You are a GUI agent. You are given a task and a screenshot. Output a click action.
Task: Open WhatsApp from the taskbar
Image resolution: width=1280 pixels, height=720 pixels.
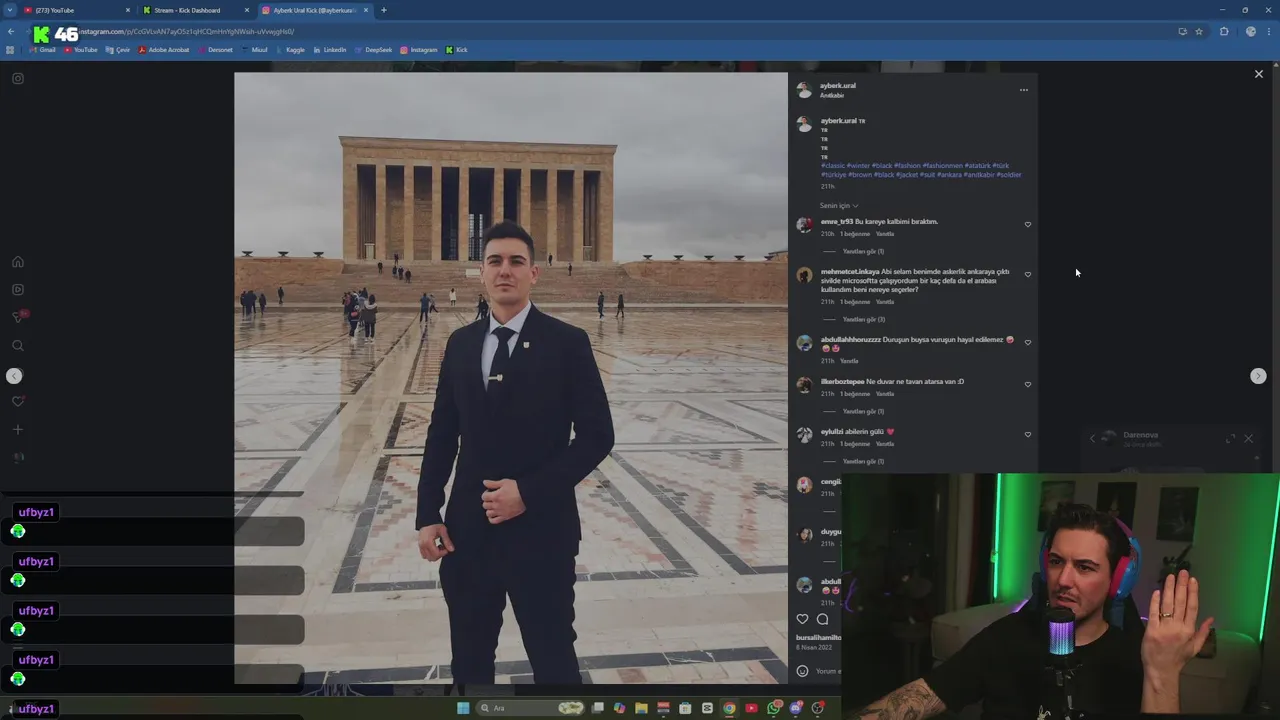(774, 708)
